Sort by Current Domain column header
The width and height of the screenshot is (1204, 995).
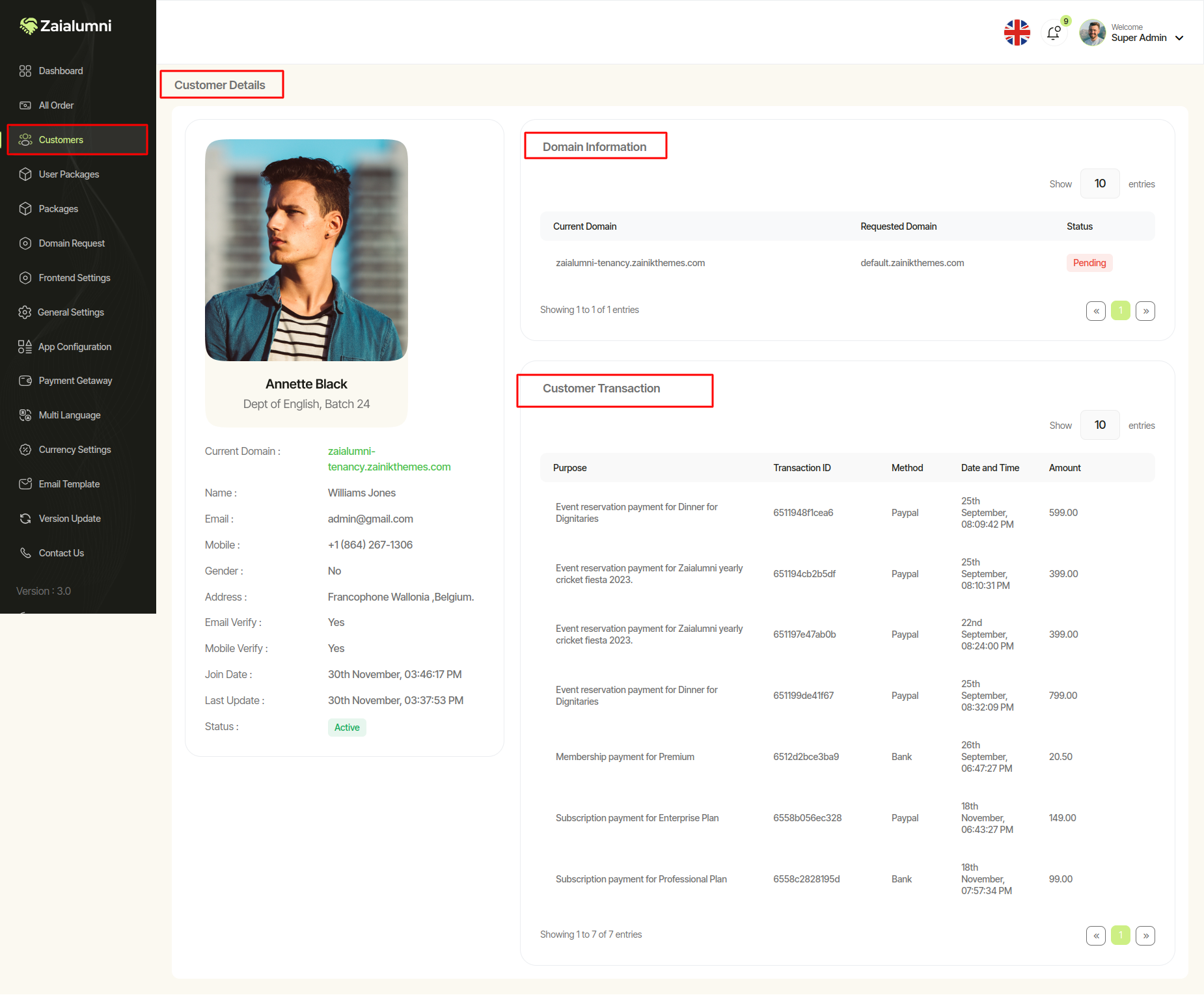[x=584, y=226]
